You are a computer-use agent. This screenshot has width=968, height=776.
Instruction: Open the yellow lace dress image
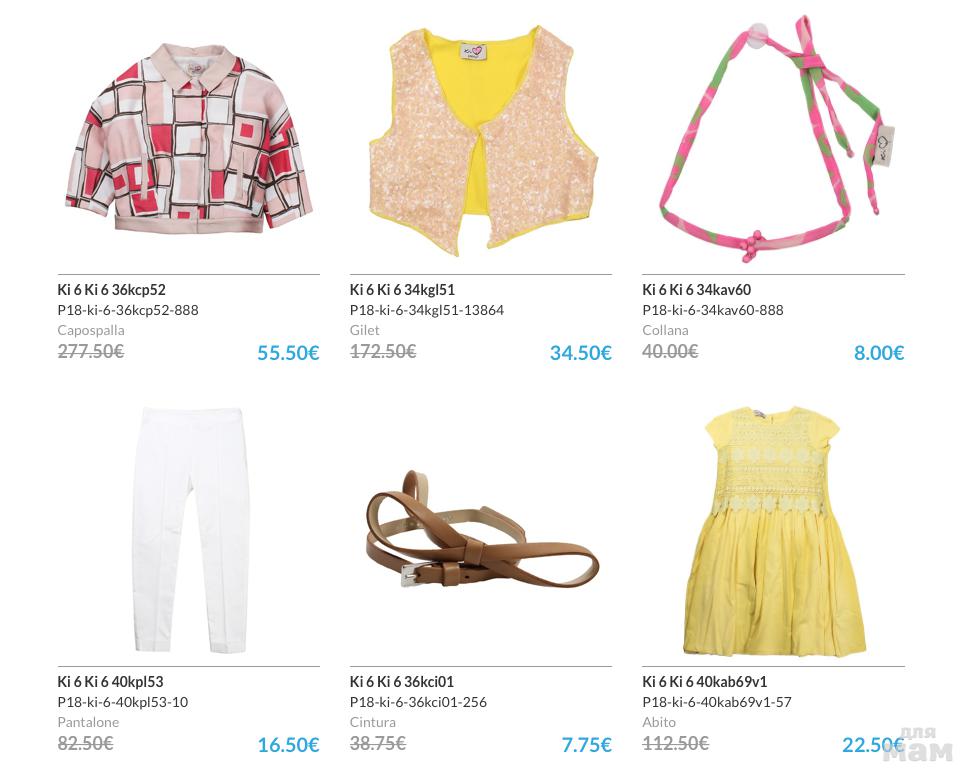click(x=777, y=531)
